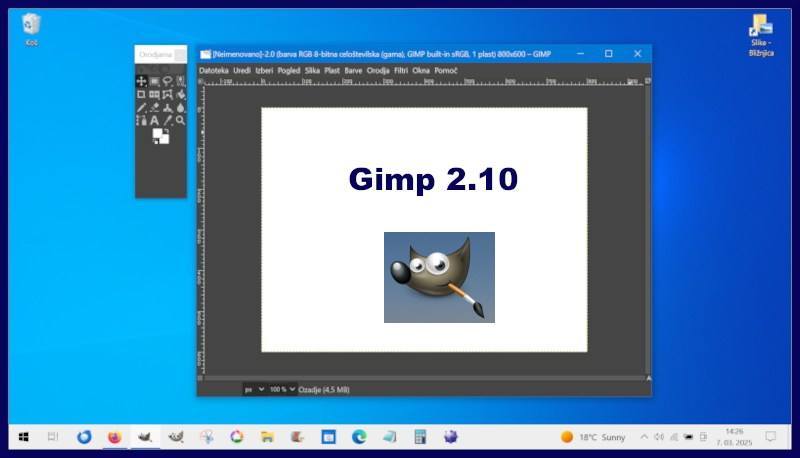Open the Uredi menu
The height and width of the screenshot is (458, 800).
(242, 70)
